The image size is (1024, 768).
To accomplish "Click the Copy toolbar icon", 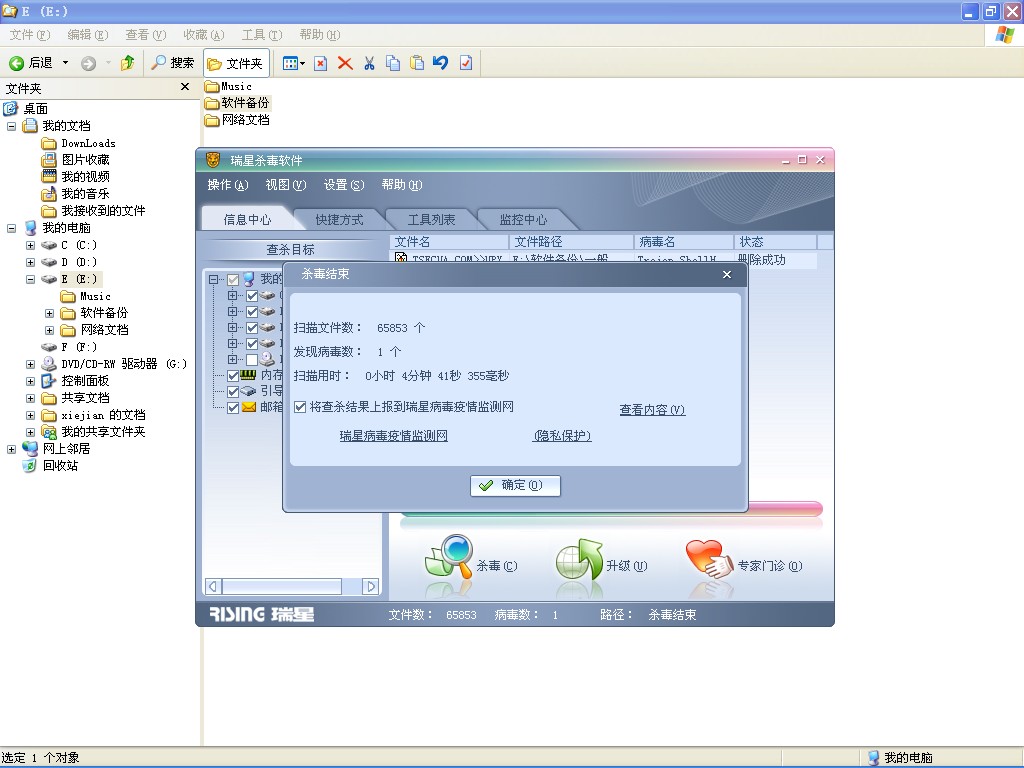I will (x=392, y=63).
